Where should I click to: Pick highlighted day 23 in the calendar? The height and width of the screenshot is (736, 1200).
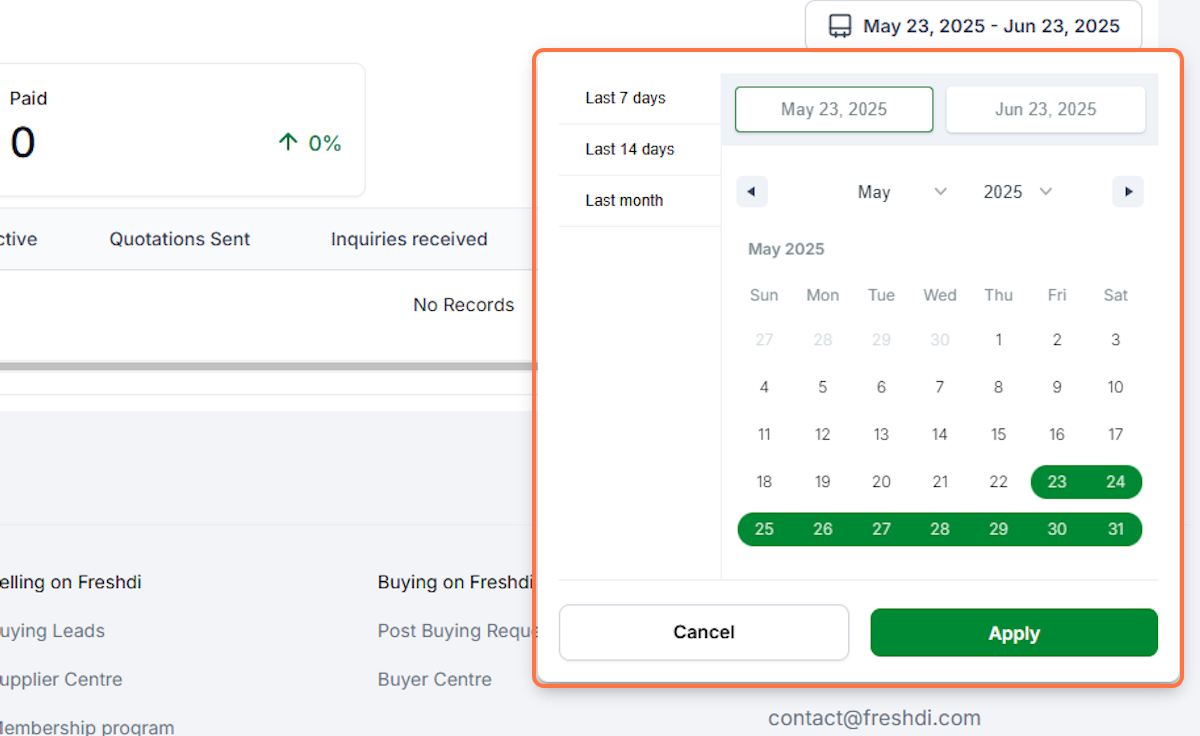click(x=1057, y=482)
